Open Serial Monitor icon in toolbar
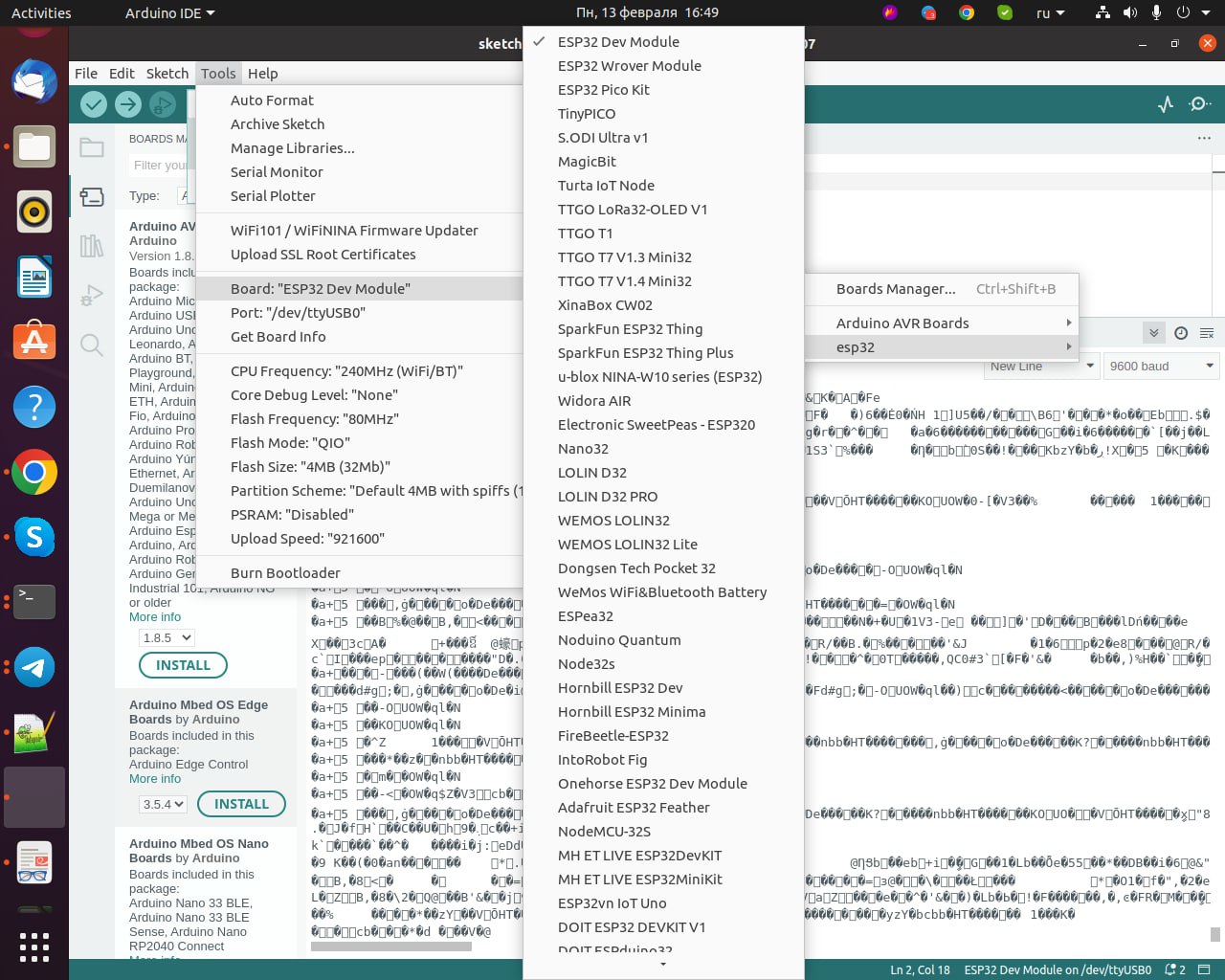Image resolution: width=1225 pixels, height=980 pixels. click(1200, 104)
